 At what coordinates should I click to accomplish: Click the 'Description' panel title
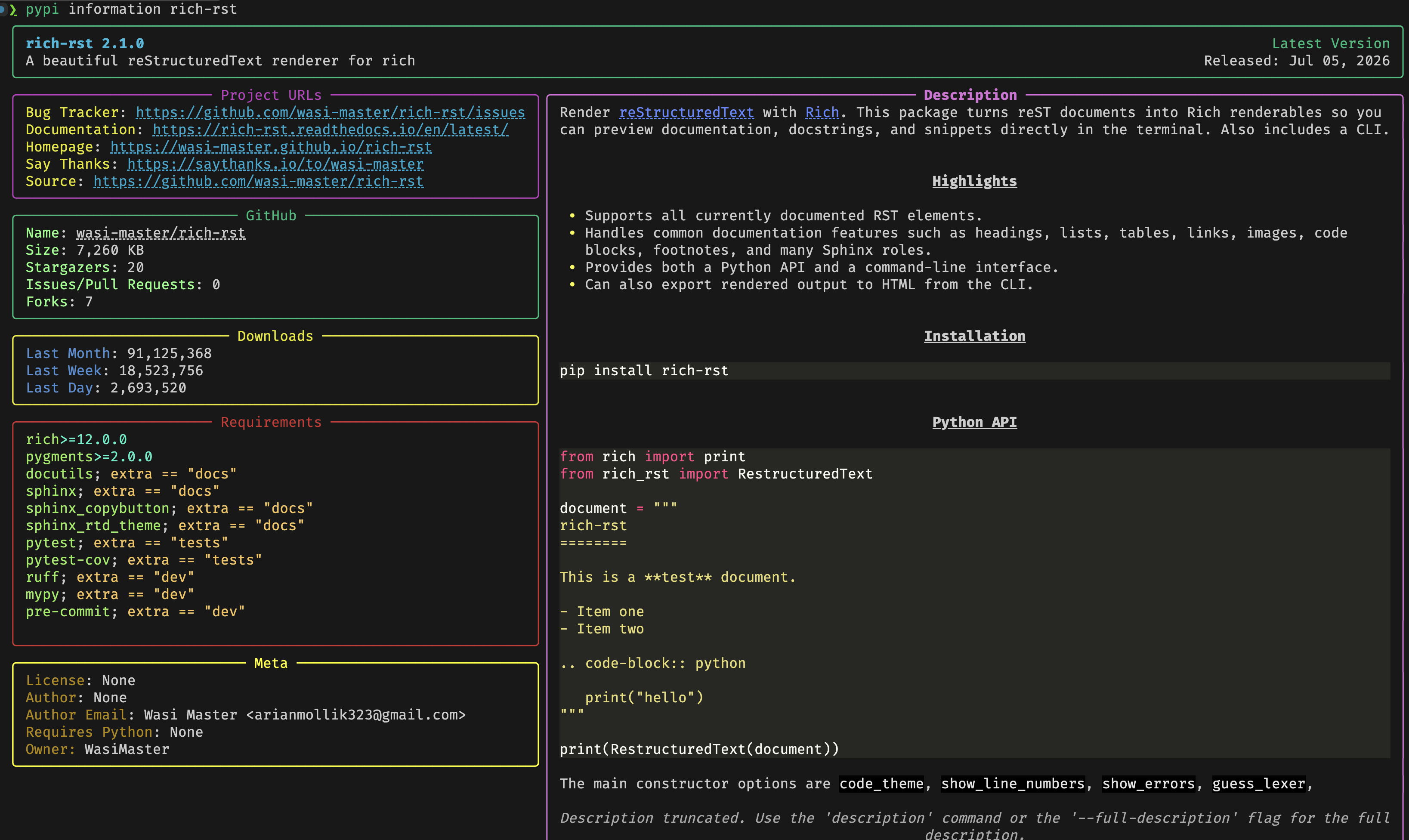970,95
